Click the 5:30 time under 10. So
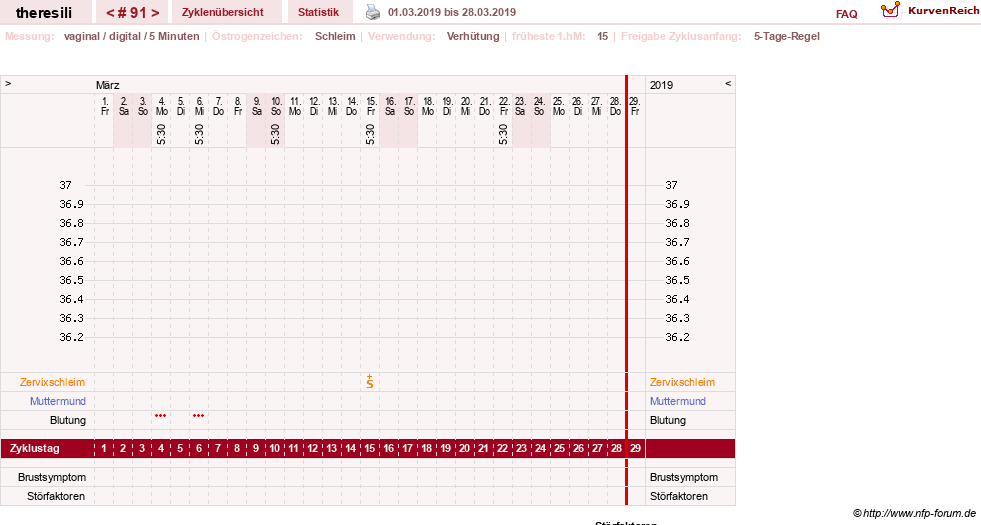This screenshot has width=981, height=525. tap(275, 135)
